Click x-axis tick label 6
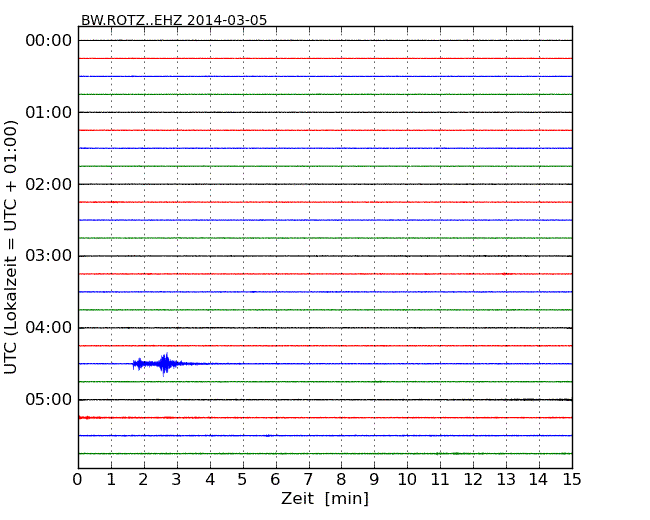Viewport: 650px width, 520px height. (x=275, y=480)
